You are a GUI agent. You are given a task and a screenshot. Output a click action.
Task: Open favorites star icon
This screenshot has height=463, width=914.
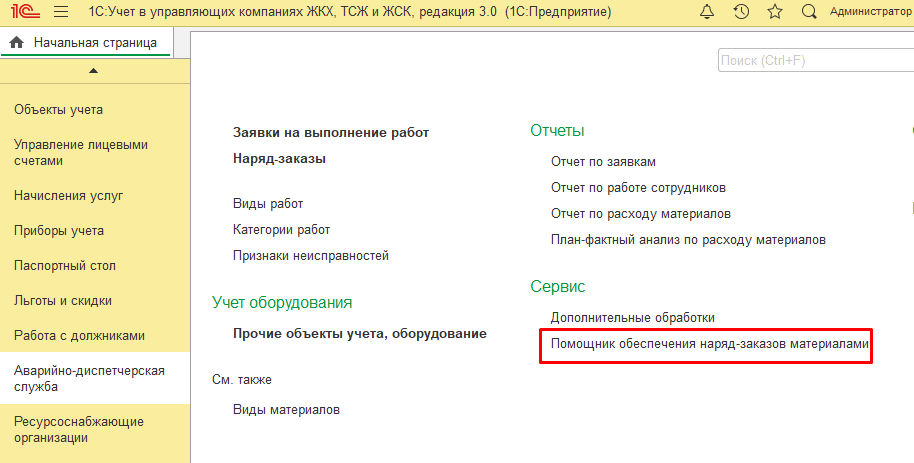point(775,12)
